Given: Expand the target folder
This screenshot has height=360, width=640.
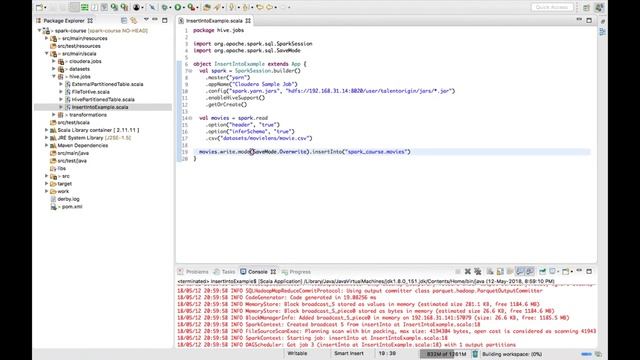Looking at the screenshot, I should 47,184.
